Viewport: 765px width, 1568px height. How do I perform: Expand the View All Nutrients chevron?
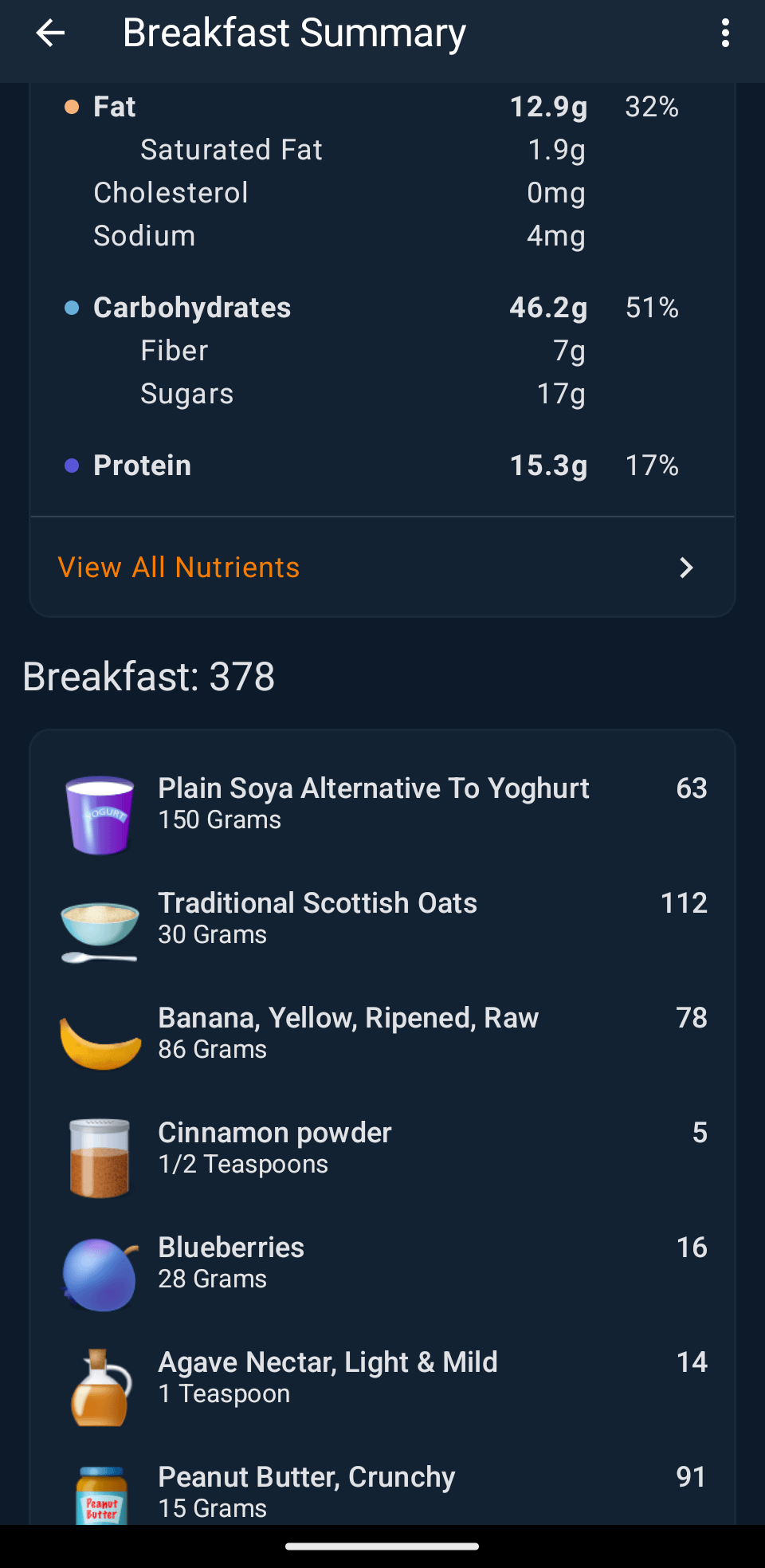click(x=686, y=568)
